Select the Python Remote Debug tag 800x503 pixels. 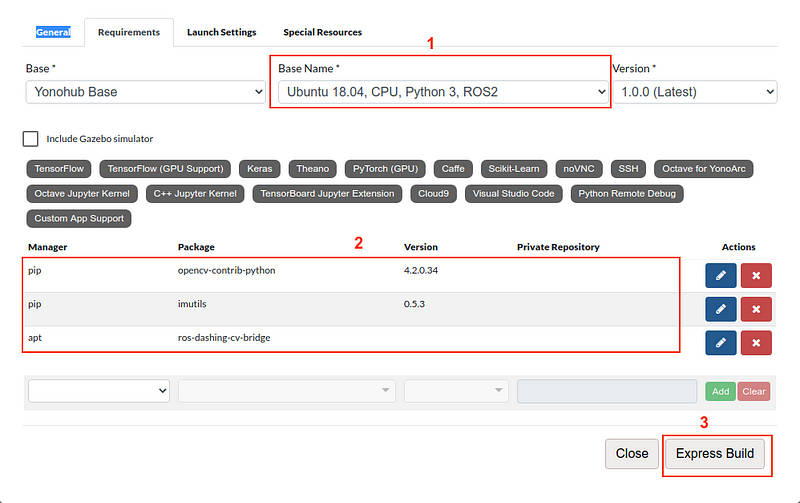coord(627,194)
